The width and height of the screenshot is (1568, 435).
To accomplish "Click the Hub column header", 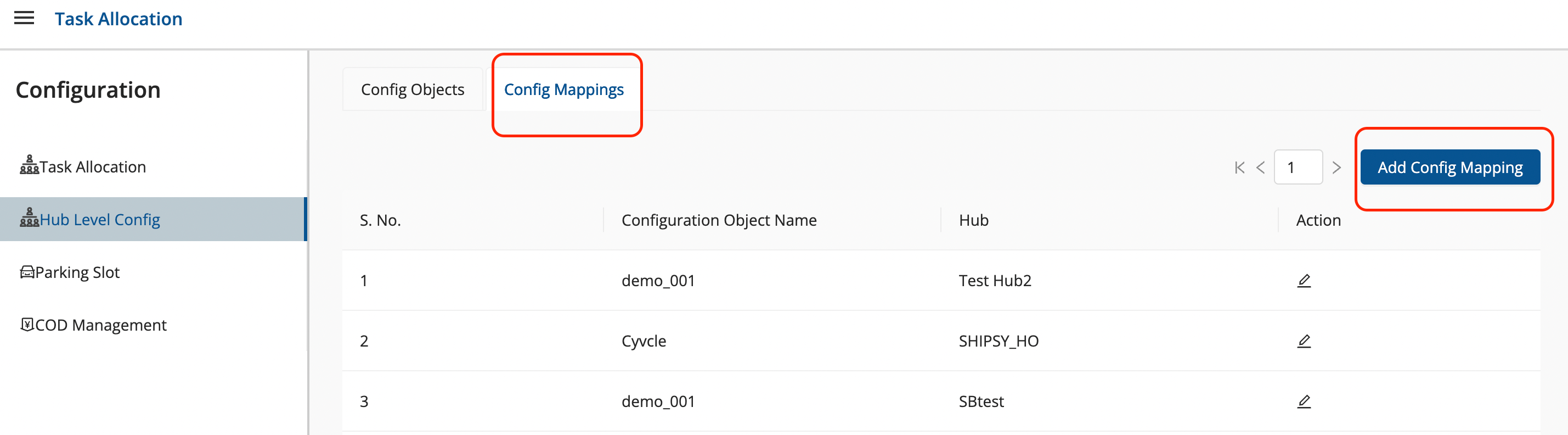I will [x=973, y=220].
